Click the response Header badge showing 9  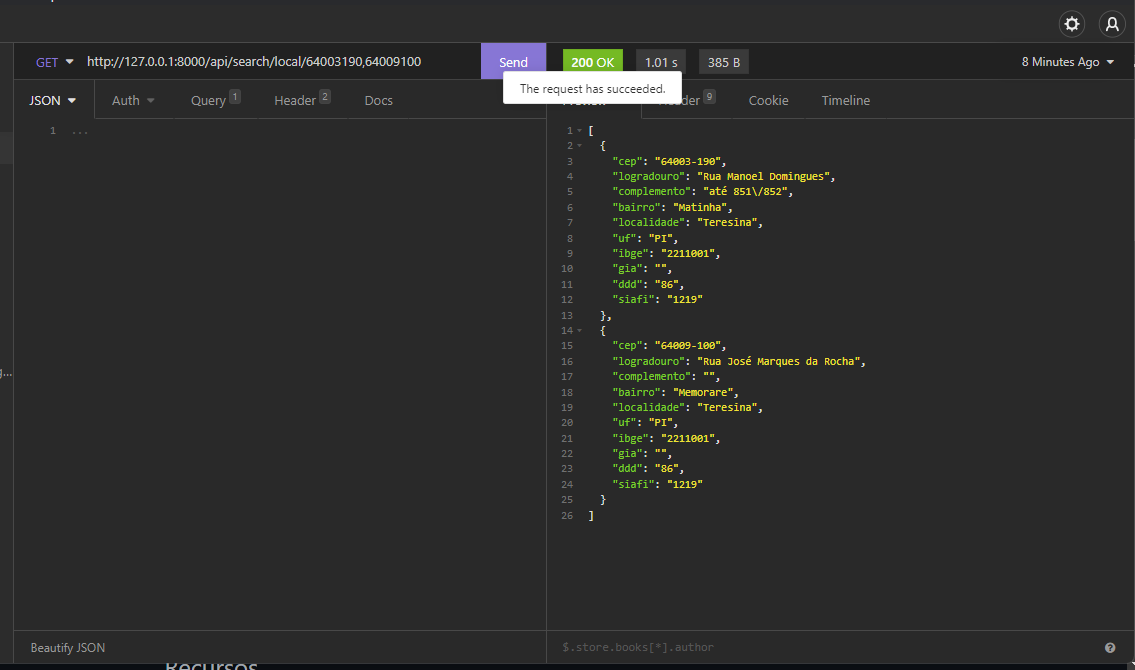pyautogui.click(x=710, y=94)
